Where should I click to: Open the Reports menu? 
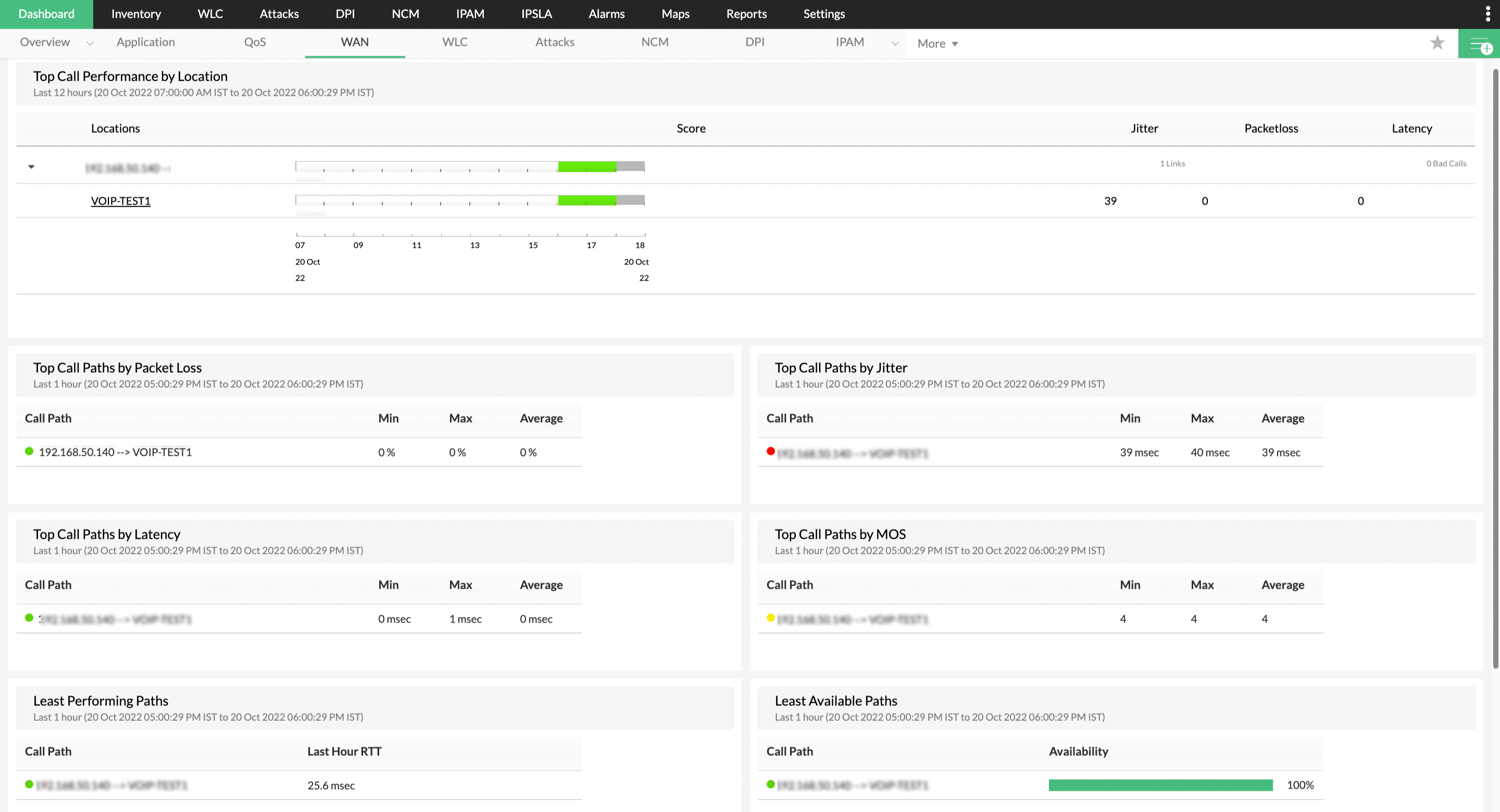point(746,14)
